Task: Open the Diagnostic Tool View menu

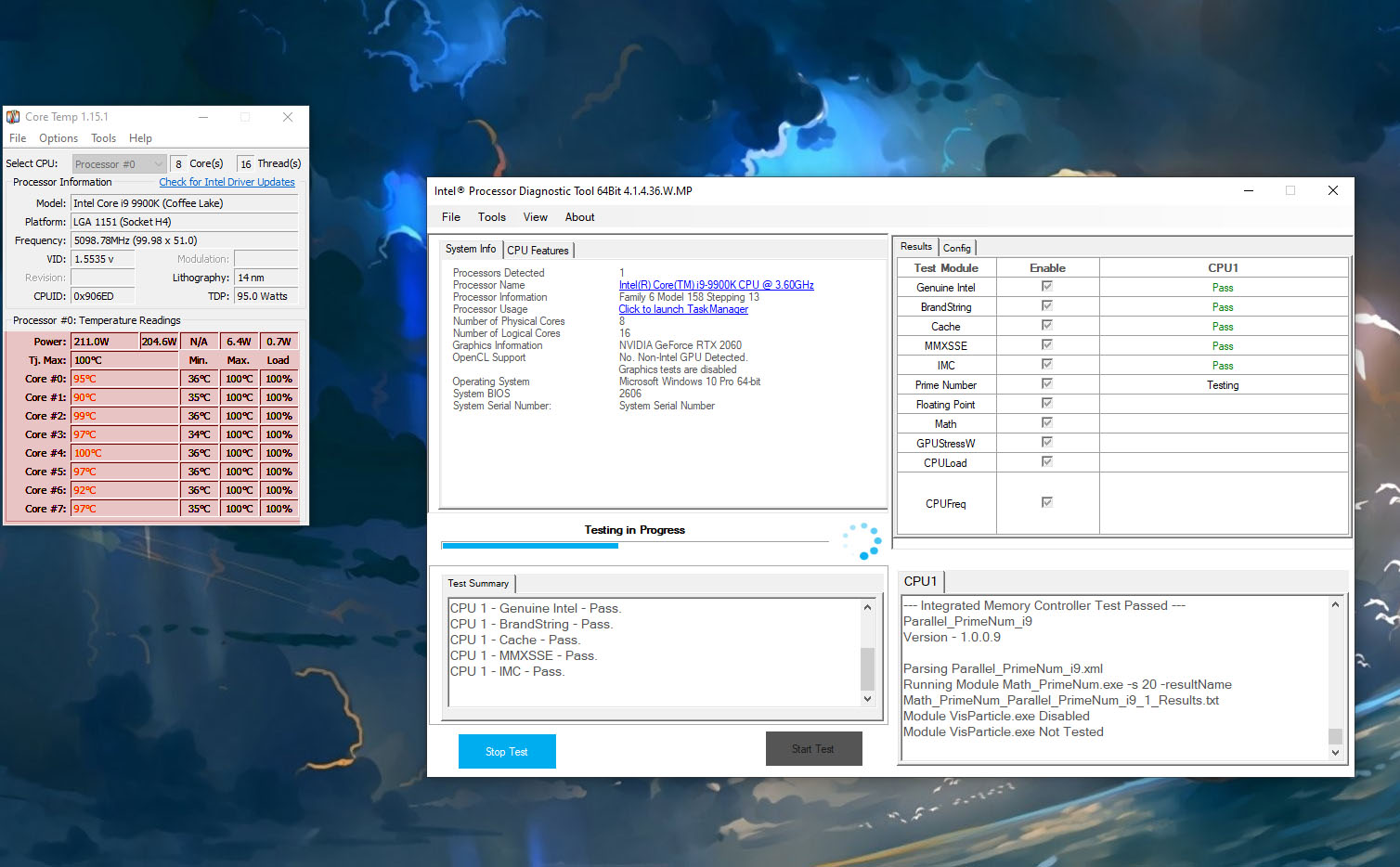Action: 536,217
